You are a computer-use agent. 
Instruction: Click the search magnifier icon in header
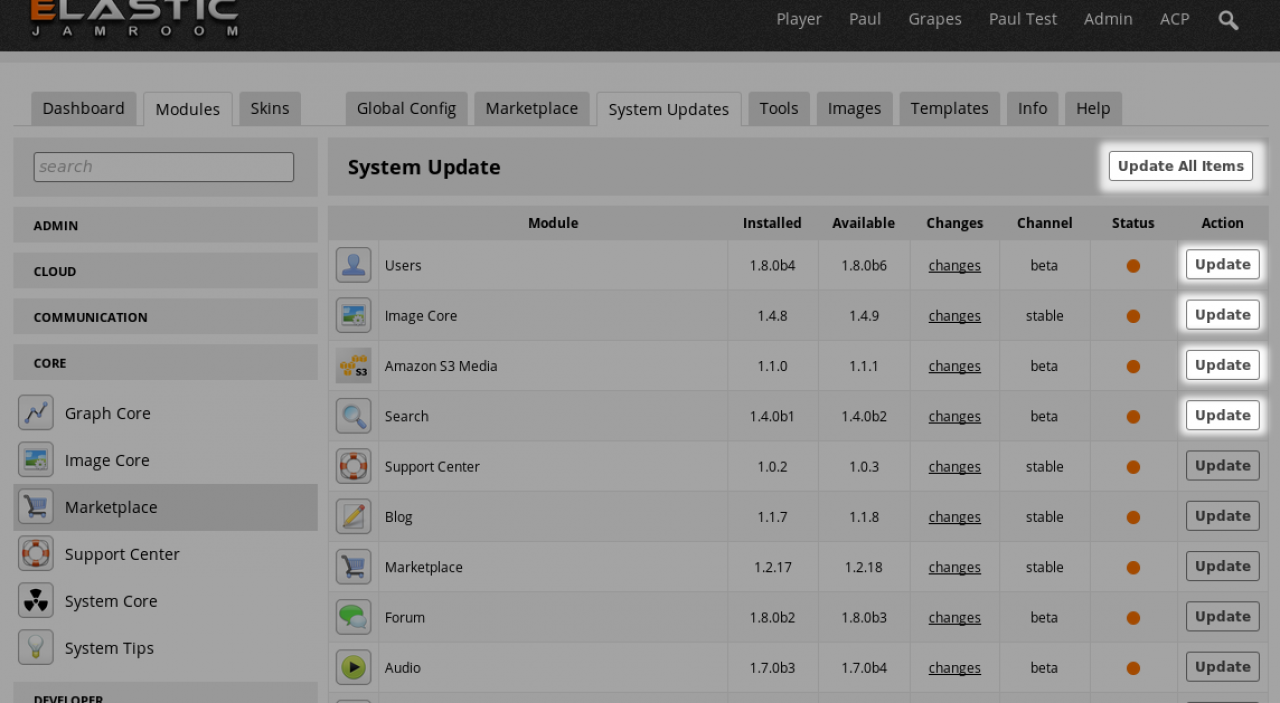coord(1228,20)
